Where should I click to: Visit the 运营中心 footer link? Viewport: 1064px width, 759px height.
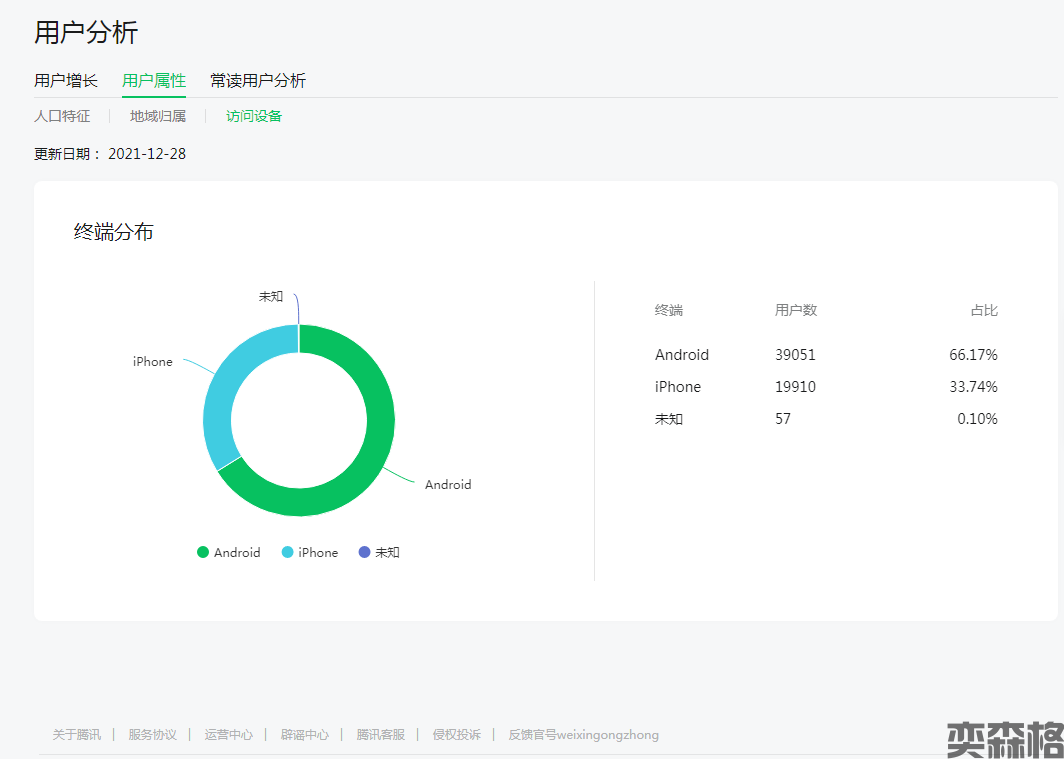pos(228,735)
